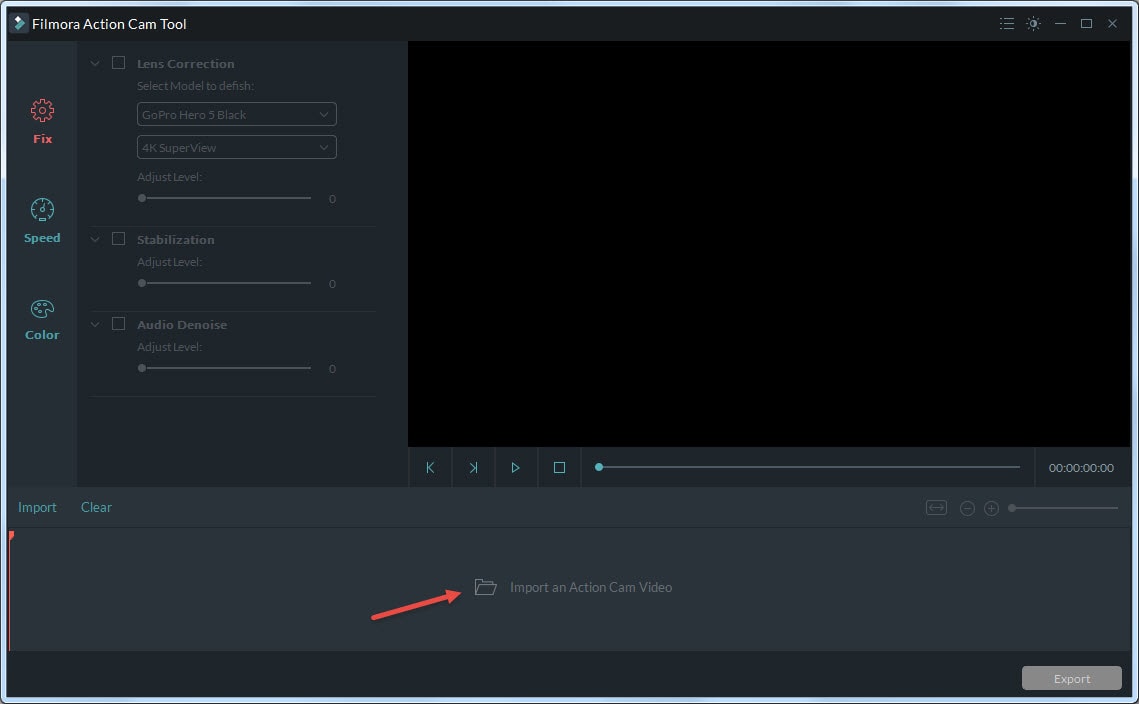1139x704 pixels.
Task: Click the Filmora app logo icon
Action: (18, 23)
